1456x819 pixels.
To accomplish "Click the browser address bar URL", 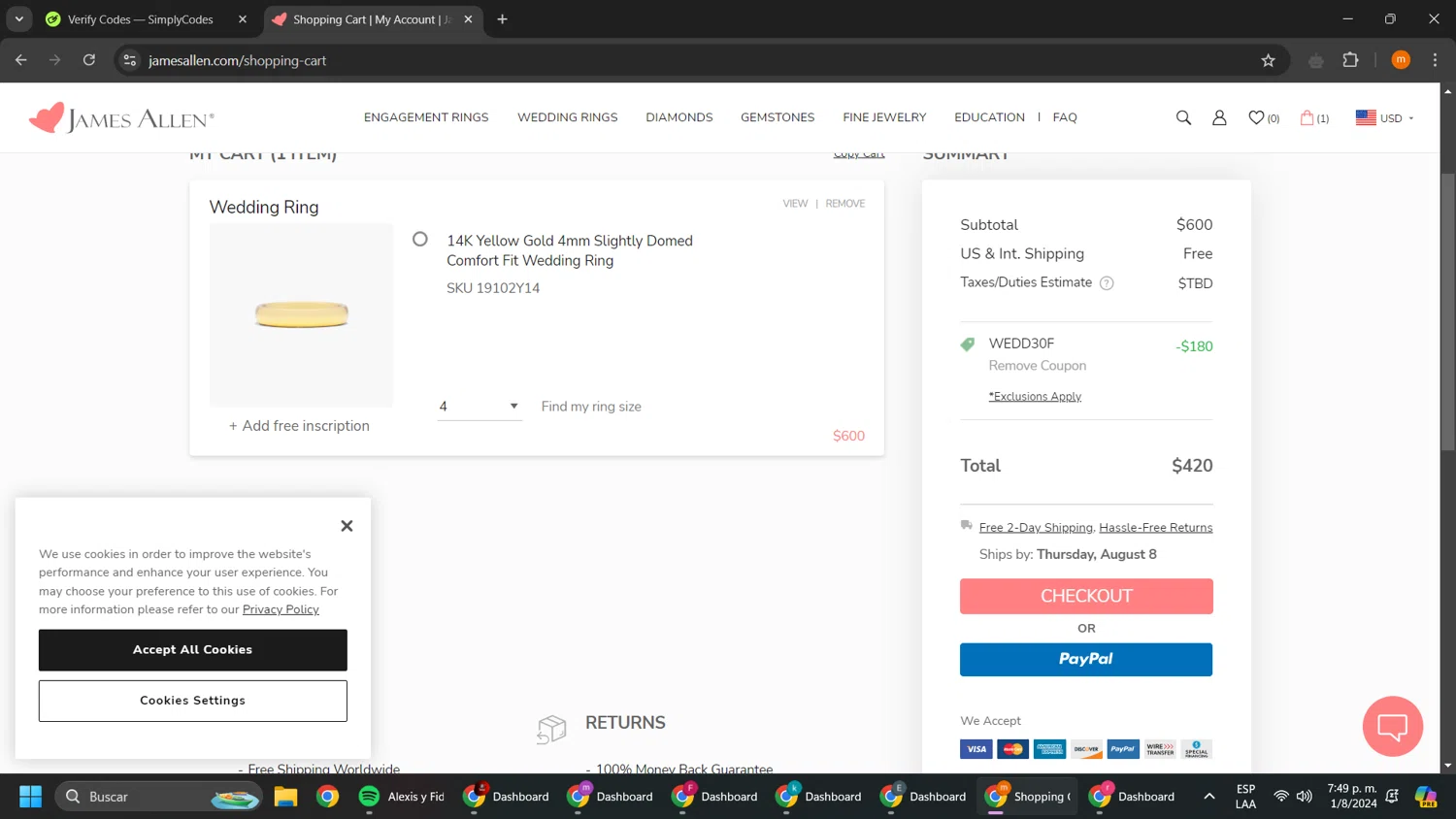I will click(237, 60).
